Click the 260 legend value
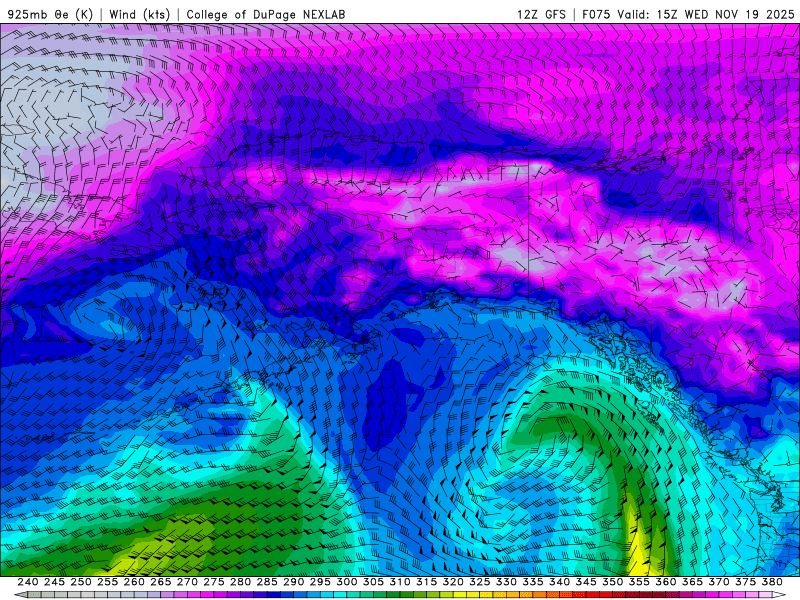This screenshot has height=600, width=800. 134,582
